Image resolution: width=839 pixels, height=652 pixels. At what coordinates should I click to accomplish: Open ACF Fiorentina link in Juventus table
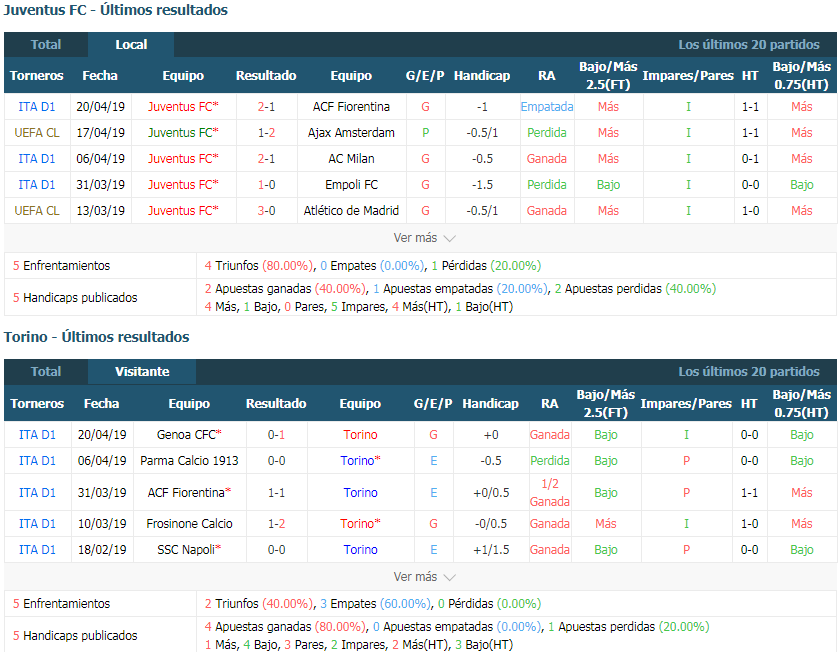pyautogui.click(x=351, y=106)
